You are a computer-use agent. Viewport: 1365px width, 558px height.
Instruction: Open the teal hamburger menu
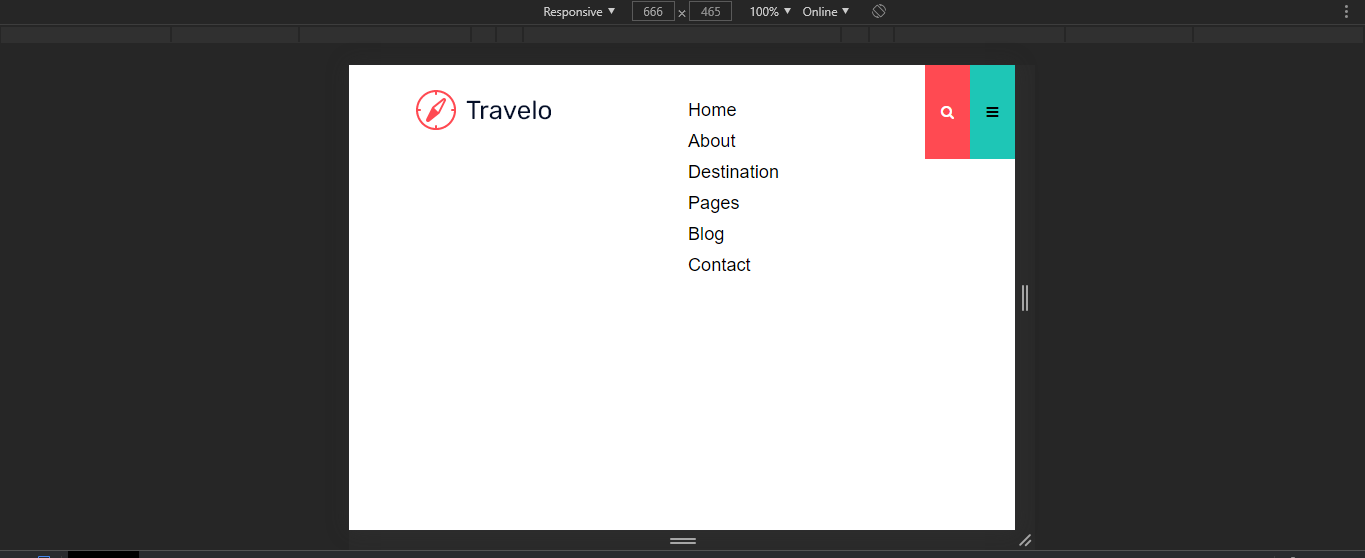click(992, 112)
